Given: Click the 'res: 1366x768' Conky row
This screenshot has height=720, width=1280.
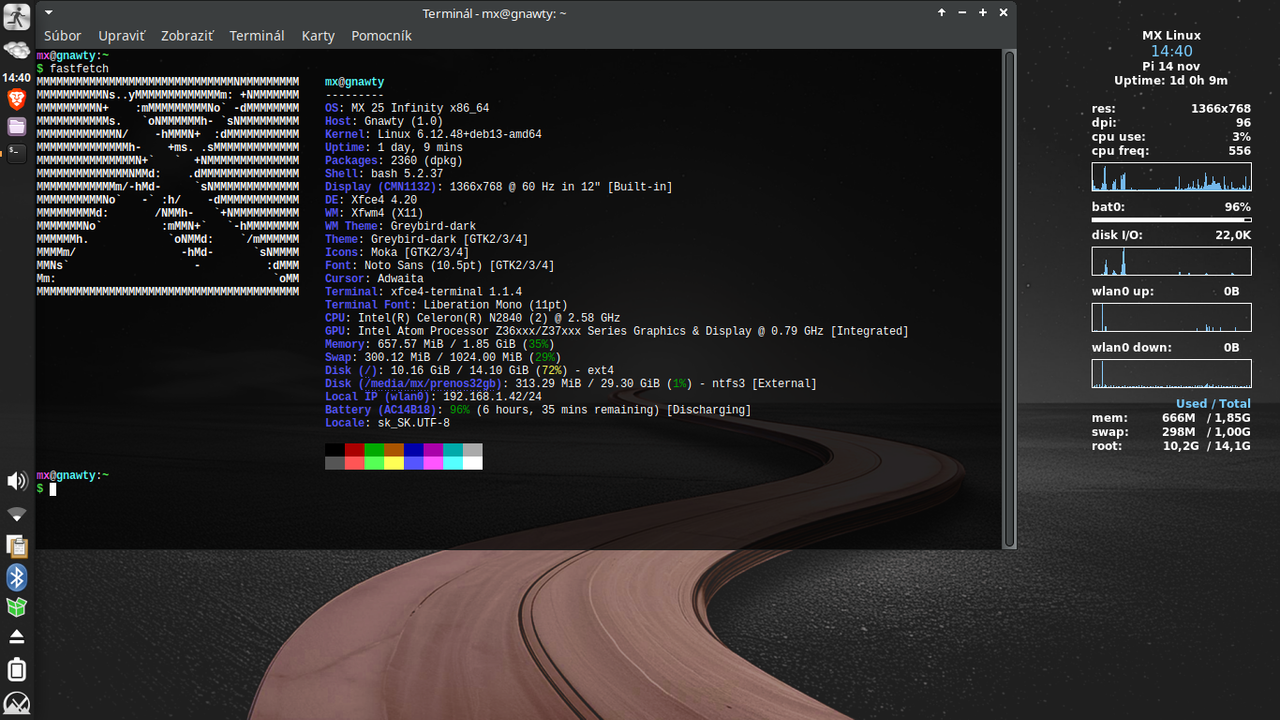Looking at the screenshot, I should coord(1171,109).
